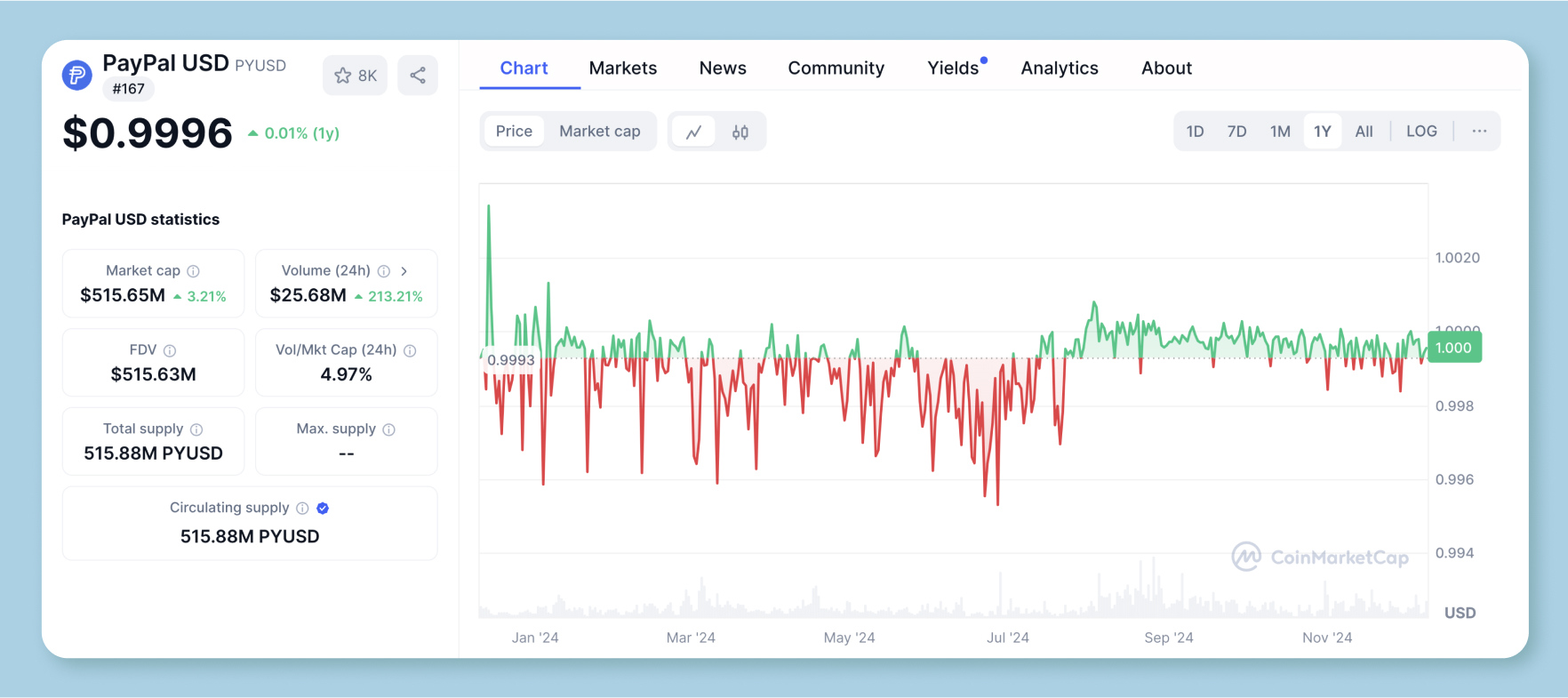Screen dimensions: 1568x698
Task: Click the Nov '24 axis label
Action: coord(1326,638)
